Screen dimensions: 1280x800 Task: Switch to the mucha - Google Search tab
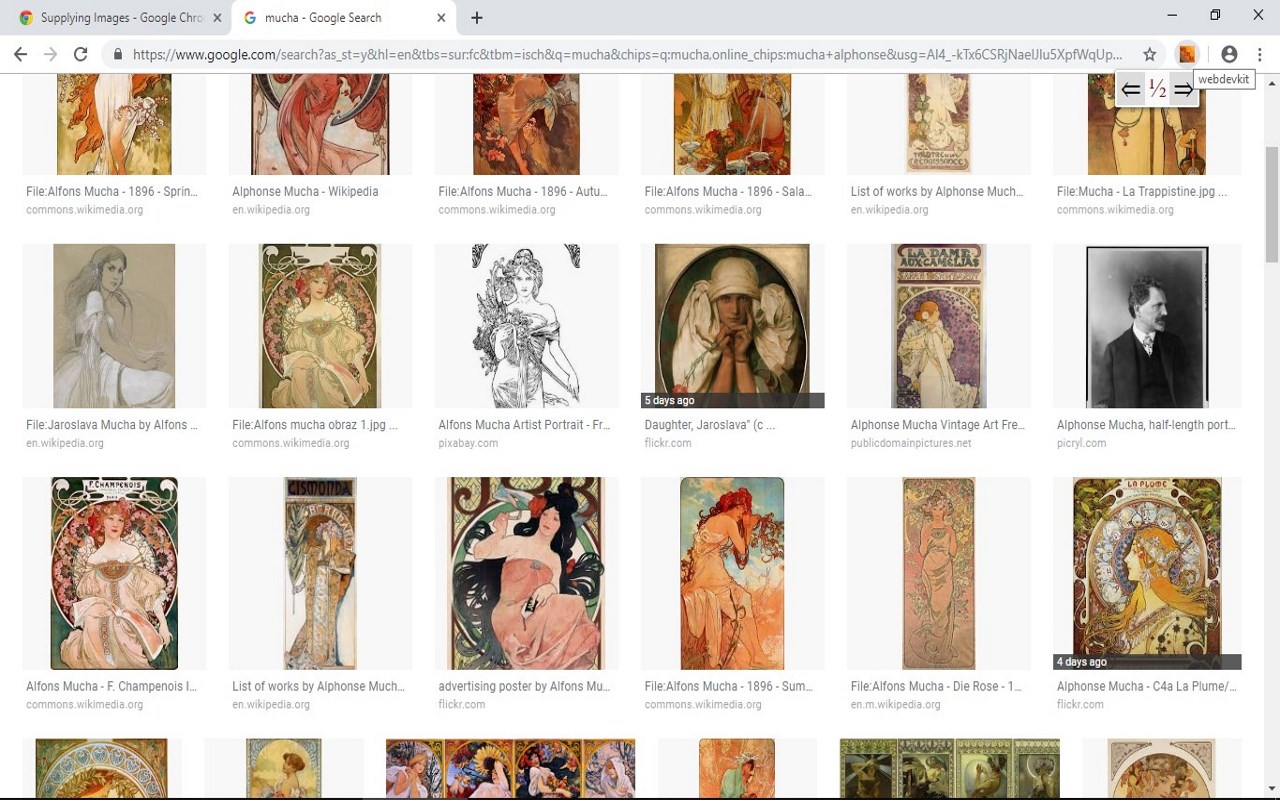343,18
